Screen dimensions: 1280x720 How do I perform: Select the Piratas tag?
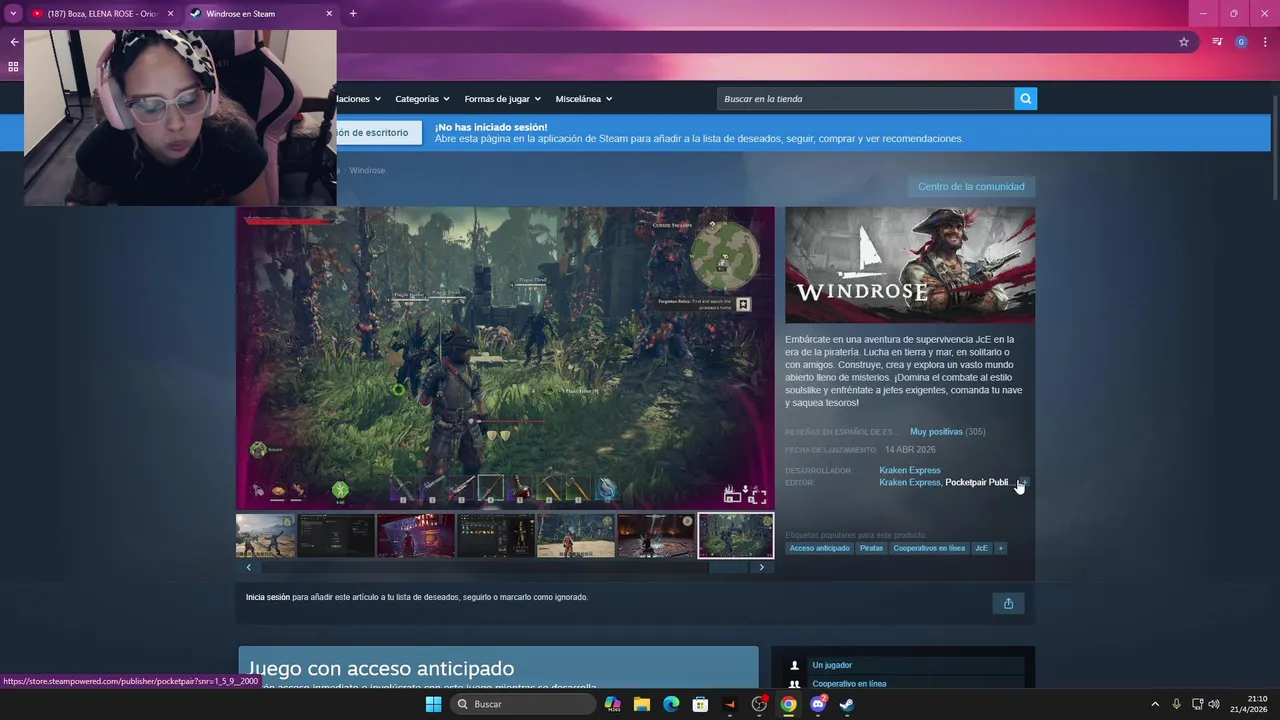coord(871,548)
